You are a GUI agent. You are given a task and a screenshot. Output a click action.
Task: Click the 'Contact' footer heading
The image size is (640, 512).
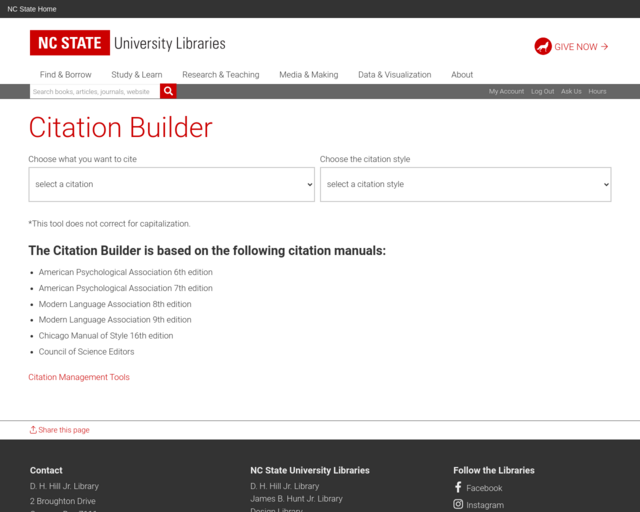tap(46, 470)
